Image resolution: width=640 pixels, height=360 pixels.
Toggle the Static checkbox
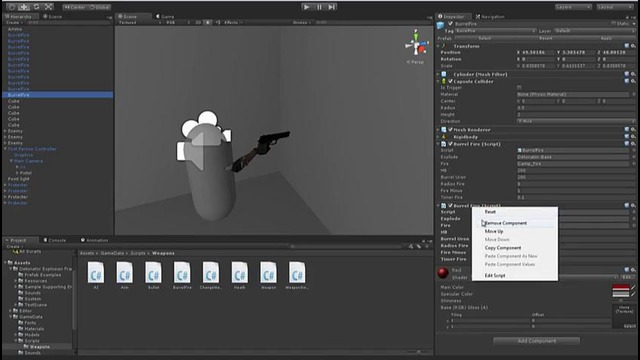(613, 24)
